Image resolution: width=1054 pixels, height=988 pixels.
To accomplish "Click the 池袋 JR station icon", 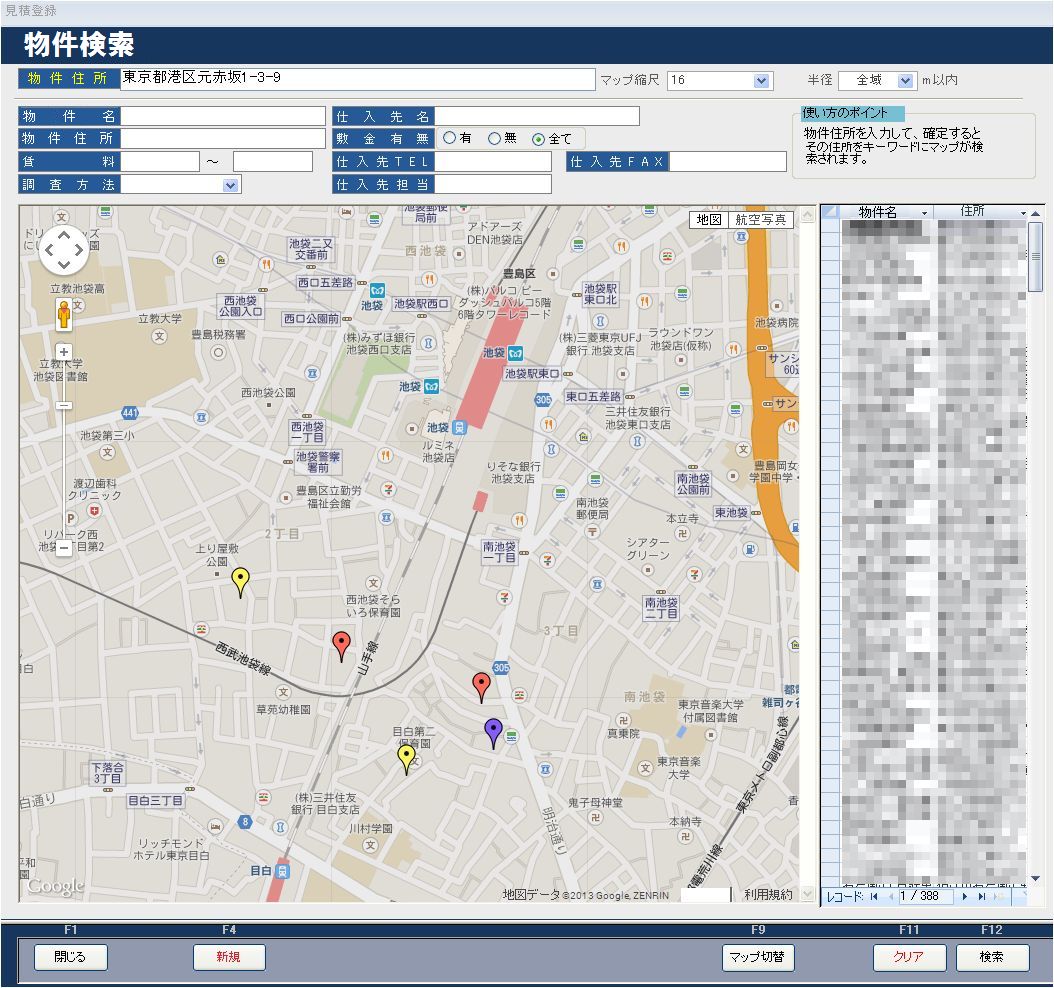I will click(x=459, y=427).
